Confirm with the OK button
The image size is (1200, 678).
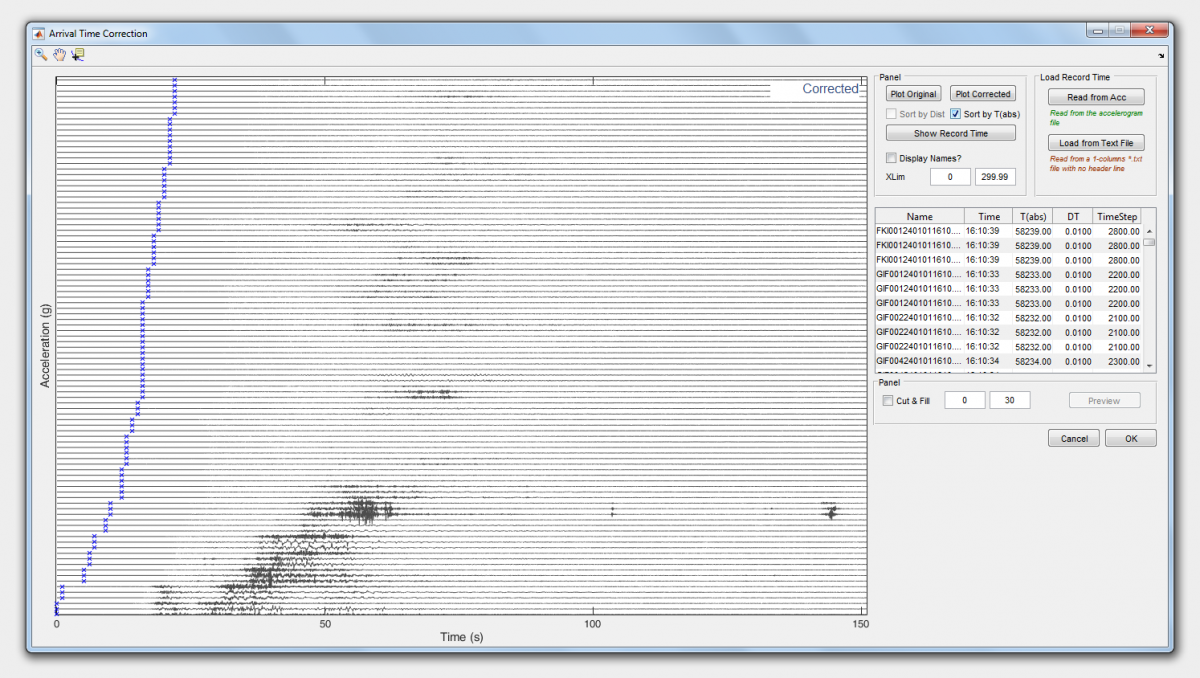click(1130, 438)
